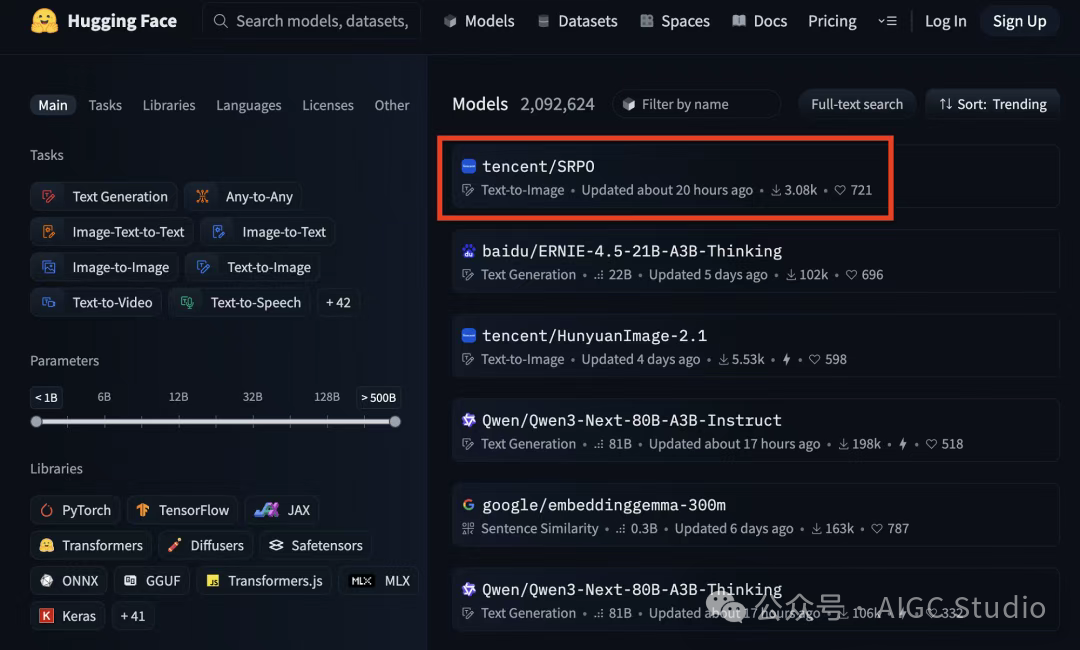Image resolution: width=1080 pixels, height=650 pixels.
Task: Click the 32B mark on Parameters slider
Action: coord(253,397)
